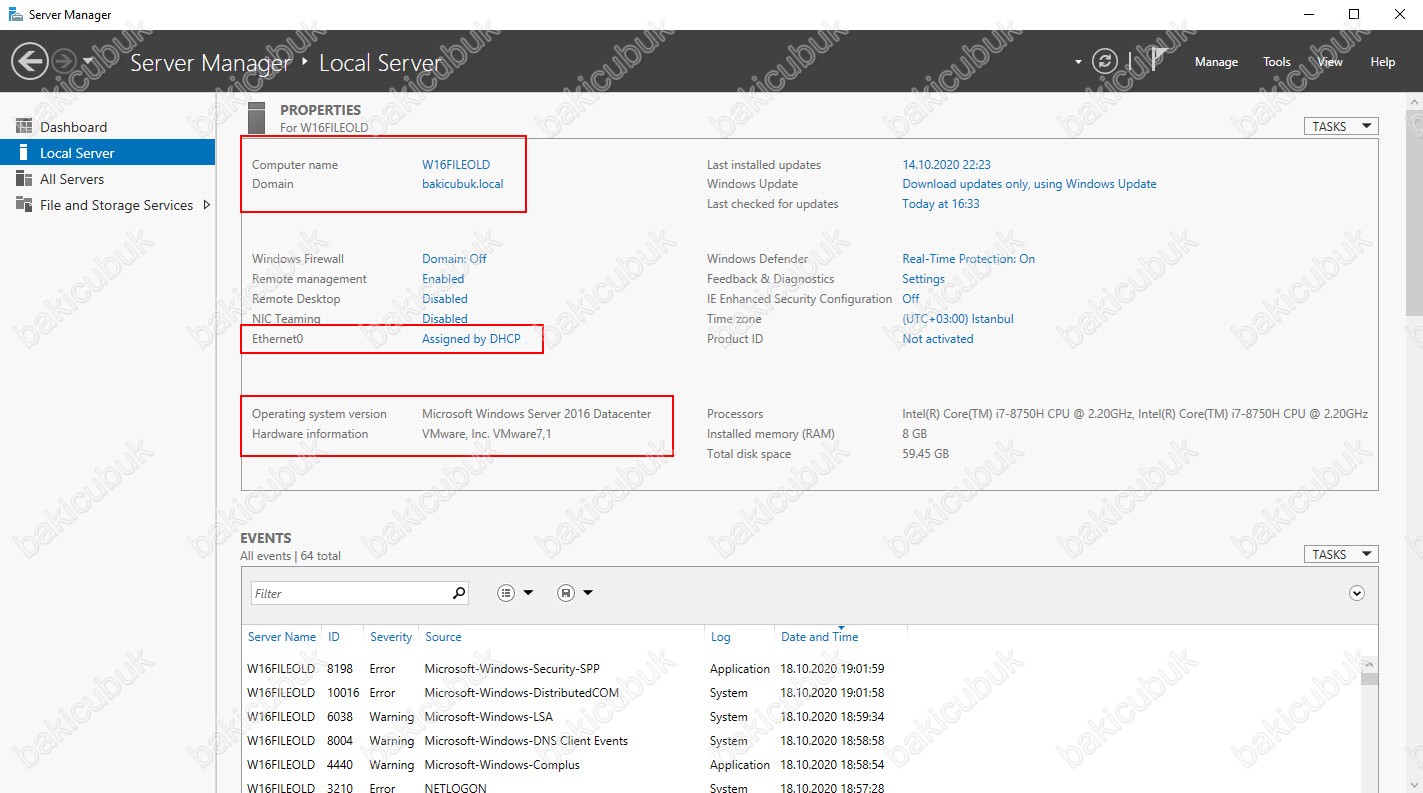Click the filter search magnifier icon
This screenshot has height=793, width=1423.
point(458,593)
